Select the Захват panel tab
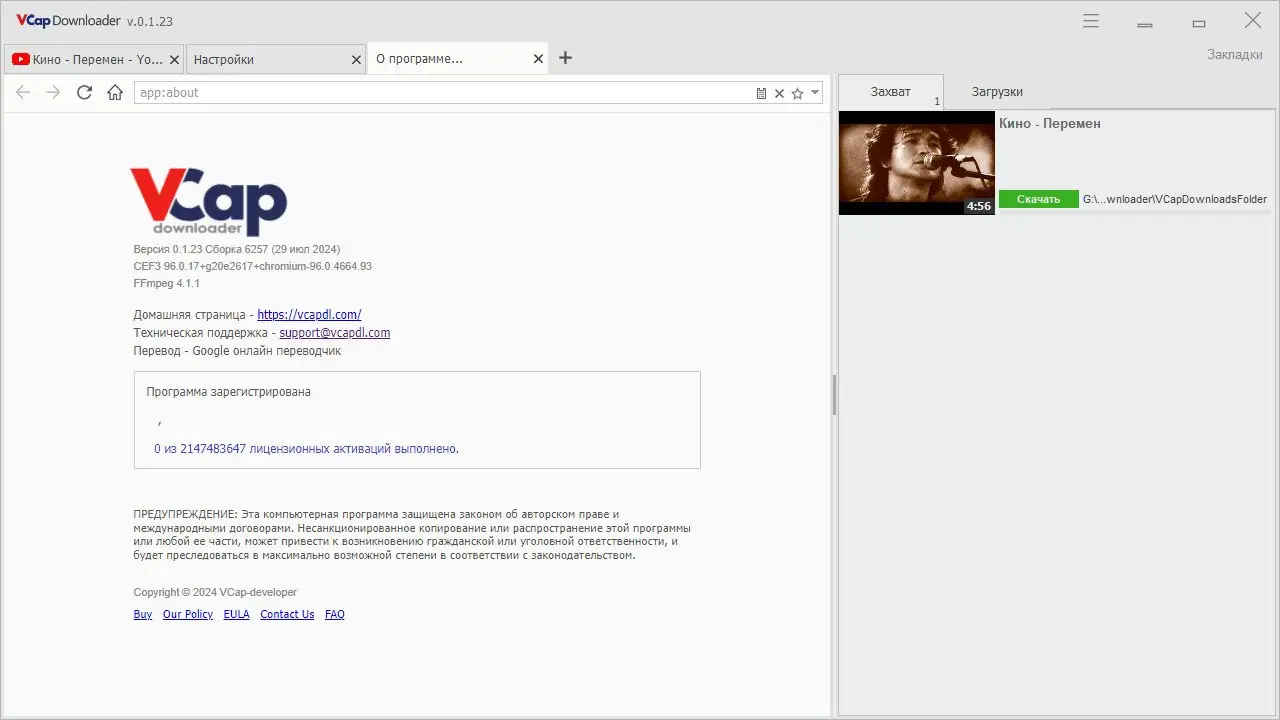The height and width of the screenshot is (720, 1280). pos(889,91)
